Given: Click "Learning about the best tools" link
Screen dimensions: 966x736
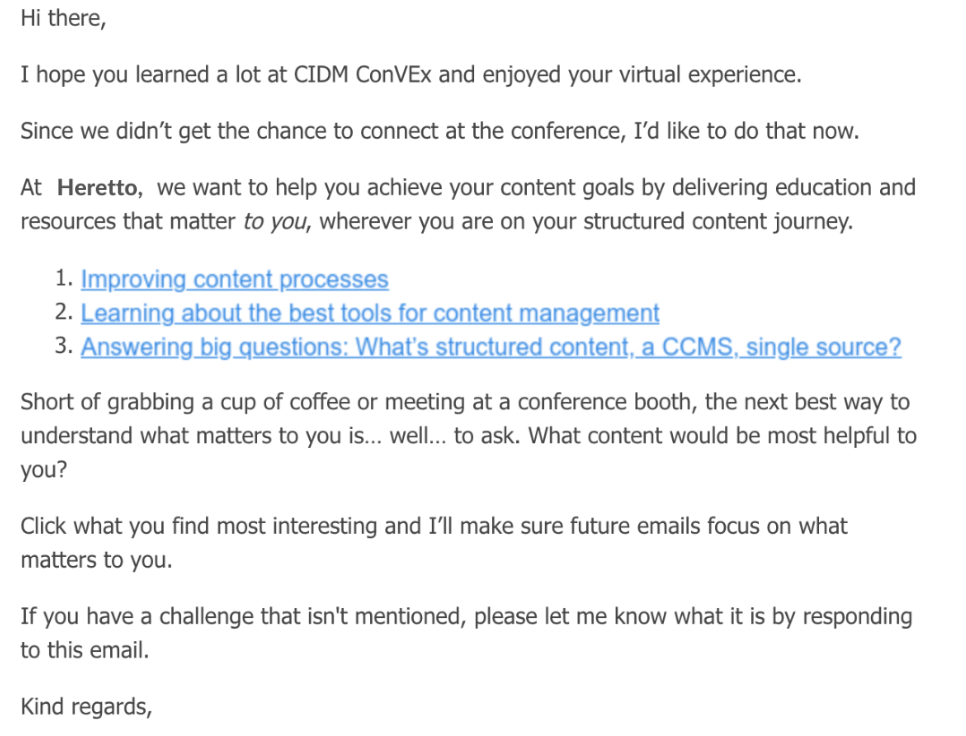Looking at the screenshot, I should (369, 313).
